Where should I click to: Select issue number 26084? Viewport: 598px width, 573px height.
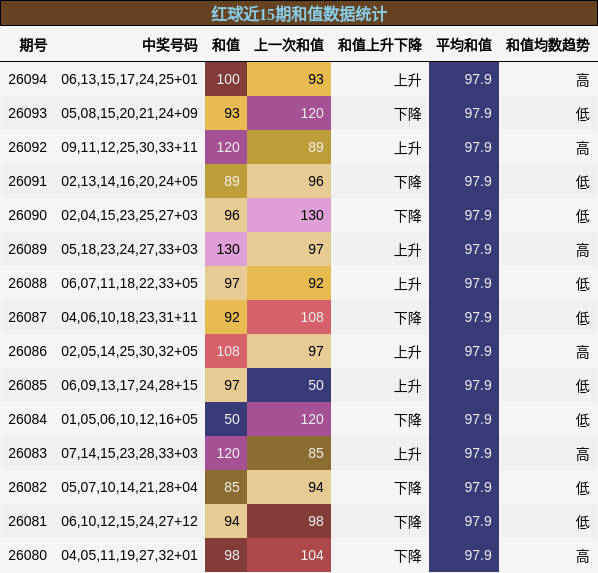tap(27, 419)
